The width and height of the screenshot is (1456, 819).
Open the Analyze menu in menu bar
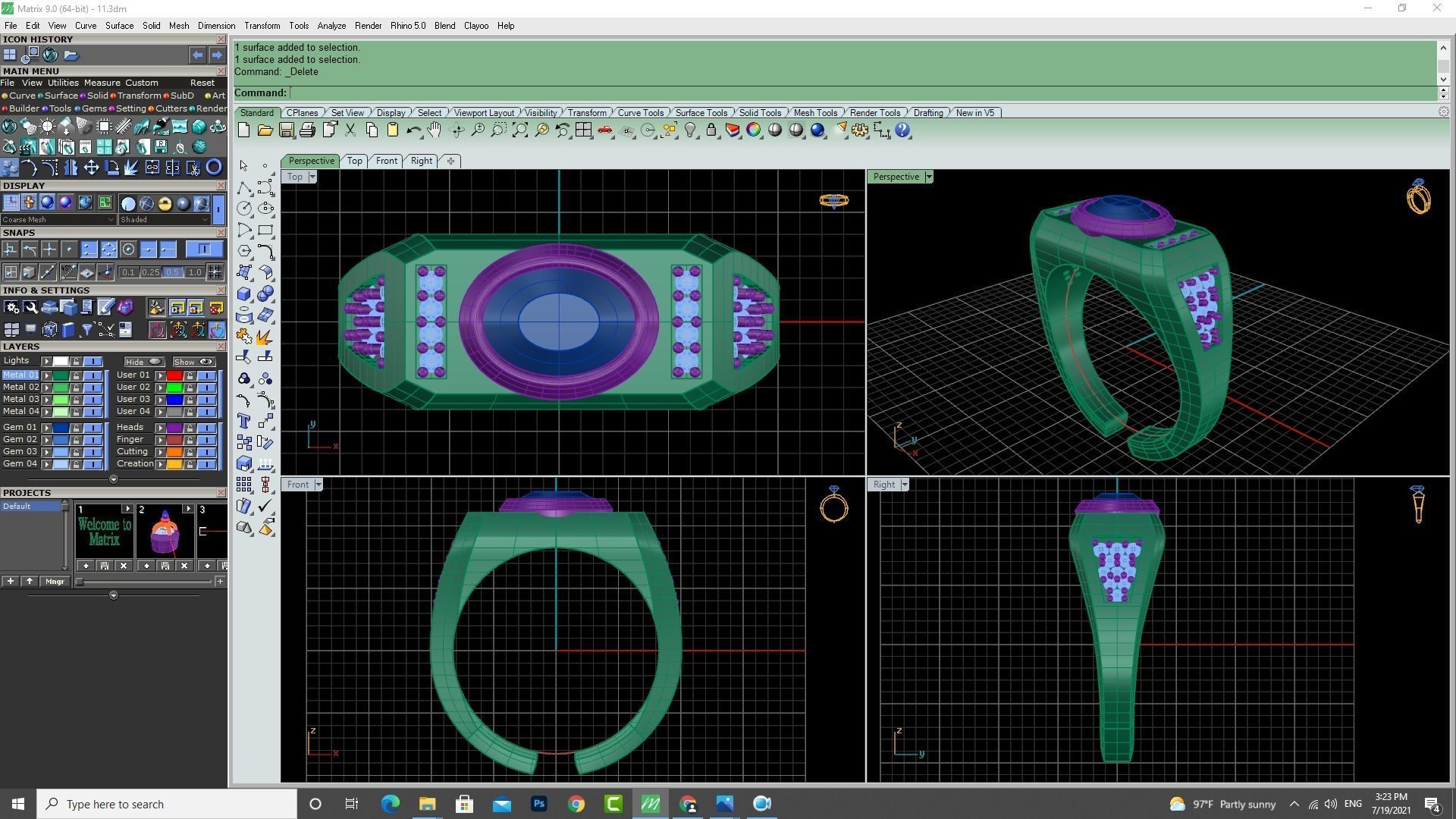pos(331,26)
